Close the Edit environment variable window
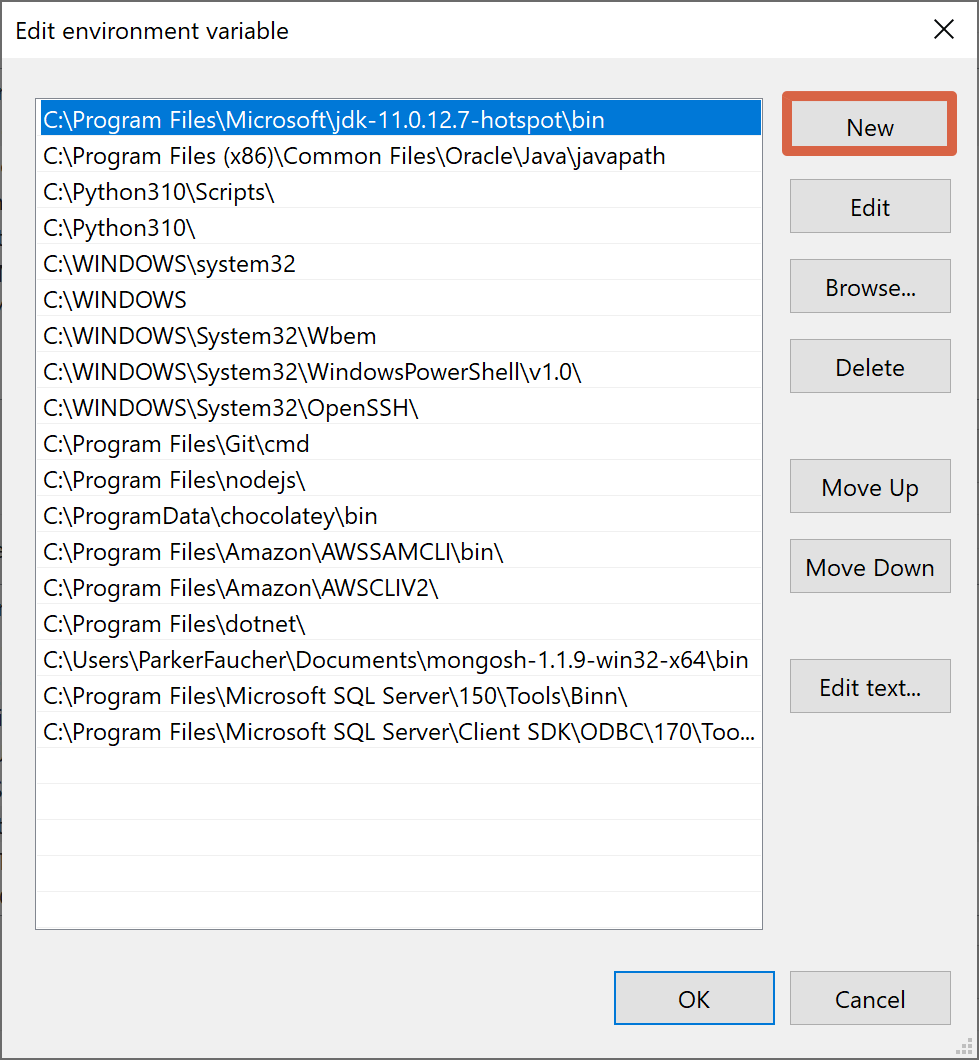The image size is (979, 1060). pyautogui.click(x=943, y=30)
